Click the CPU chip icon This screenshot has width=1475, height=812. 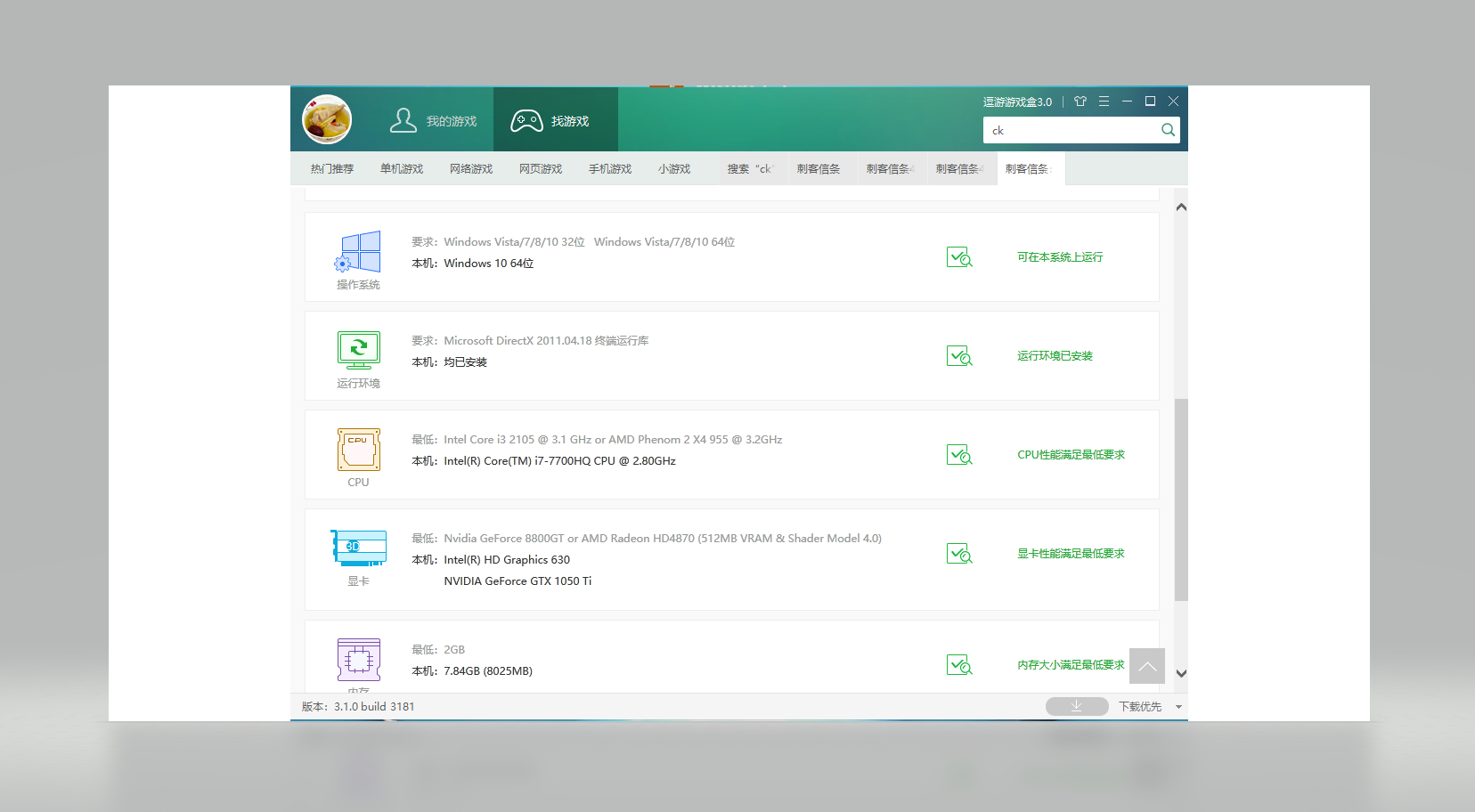358,450
